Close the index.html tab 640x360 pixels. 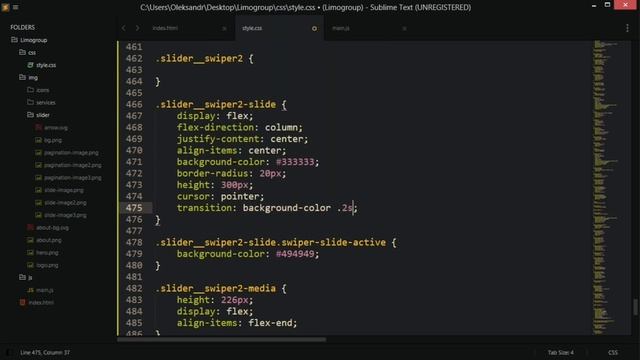coord(224,28)
